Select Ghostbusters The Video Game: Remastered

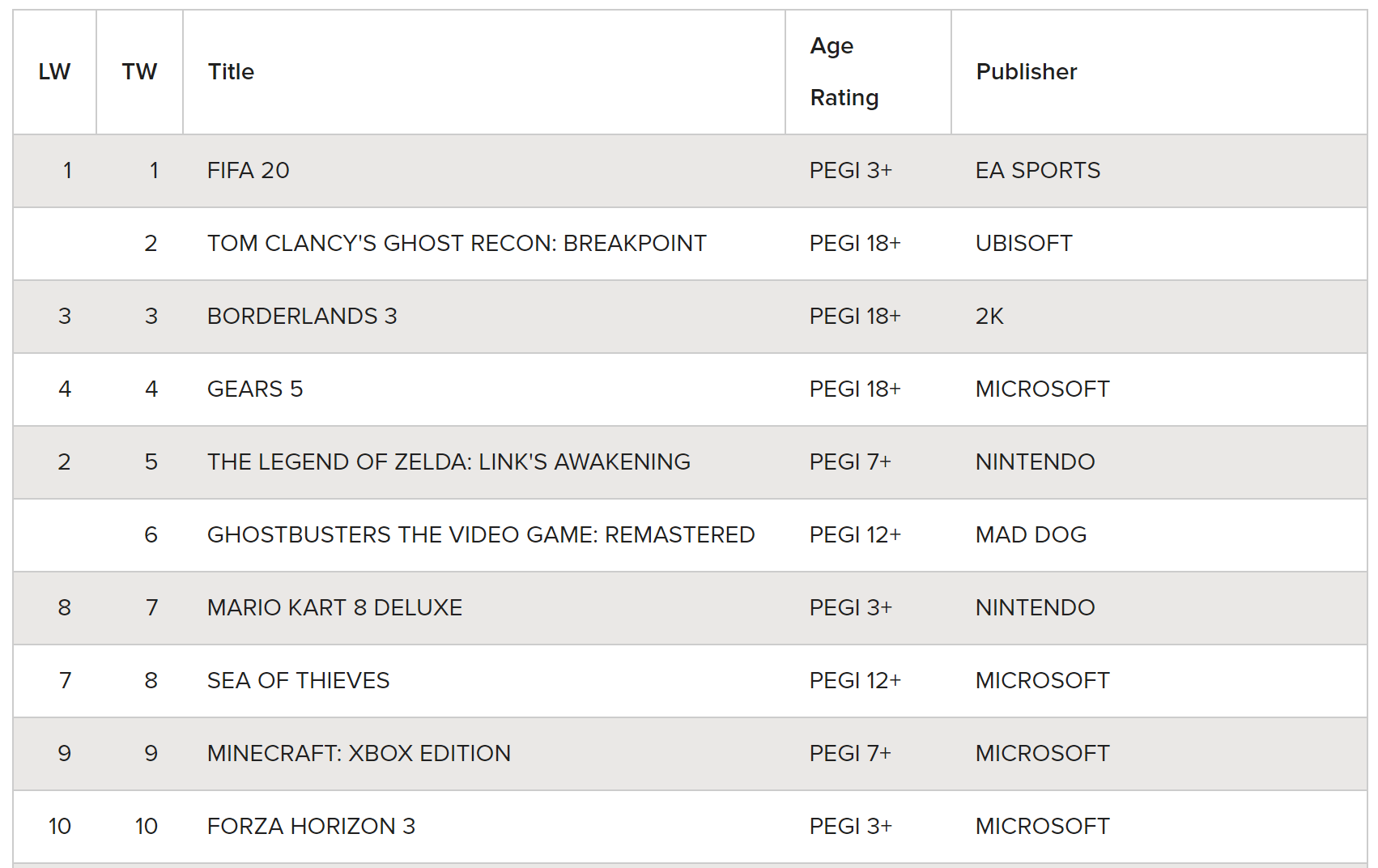[x=481, y=535]
